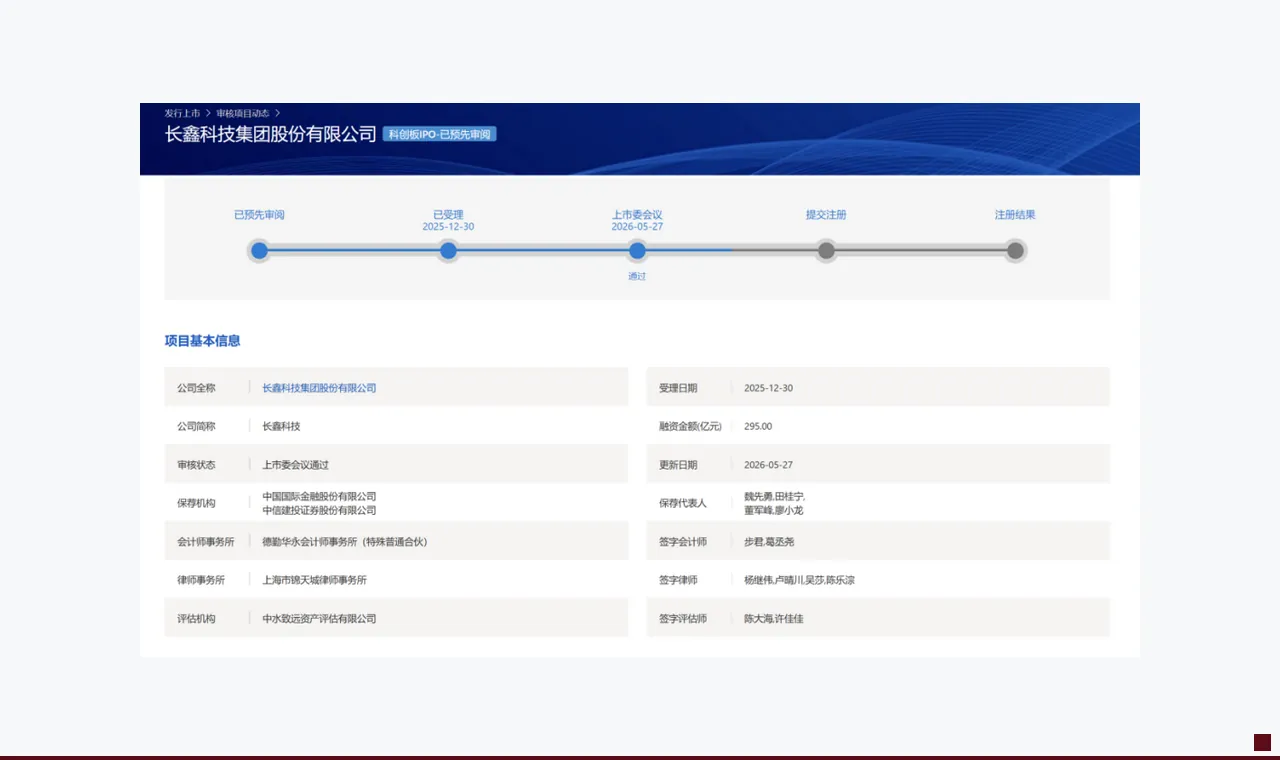
Task: Click 董军峰,廖小龙 sponsor representatives line
Action: (x=773, y=511)
